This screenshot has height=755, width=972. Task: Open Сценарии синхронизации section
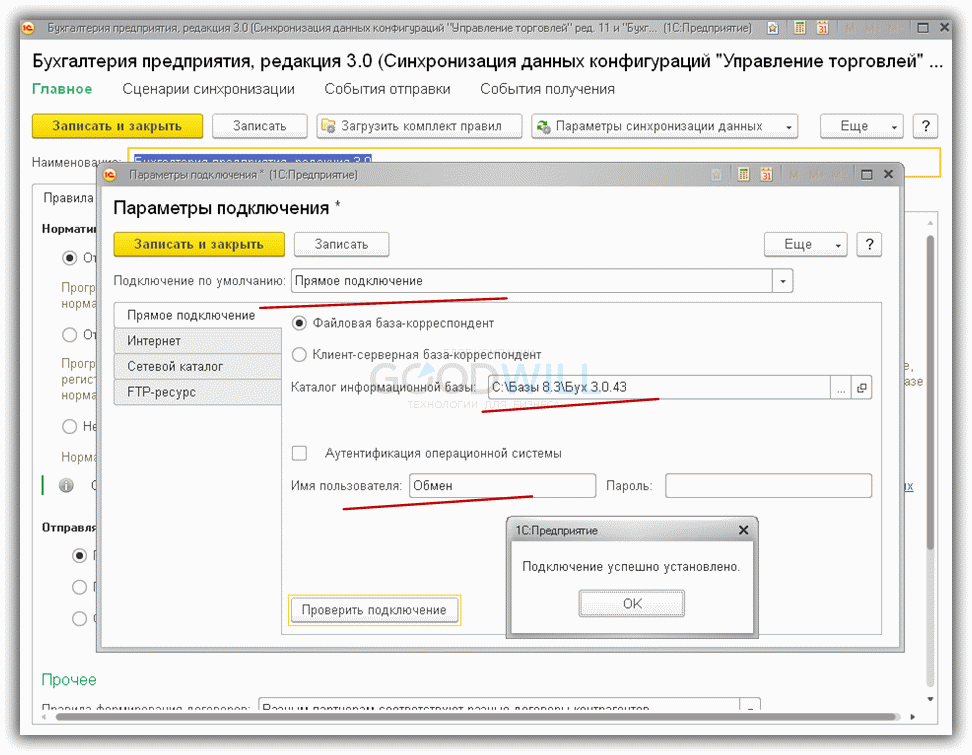(x=208, y=89)
